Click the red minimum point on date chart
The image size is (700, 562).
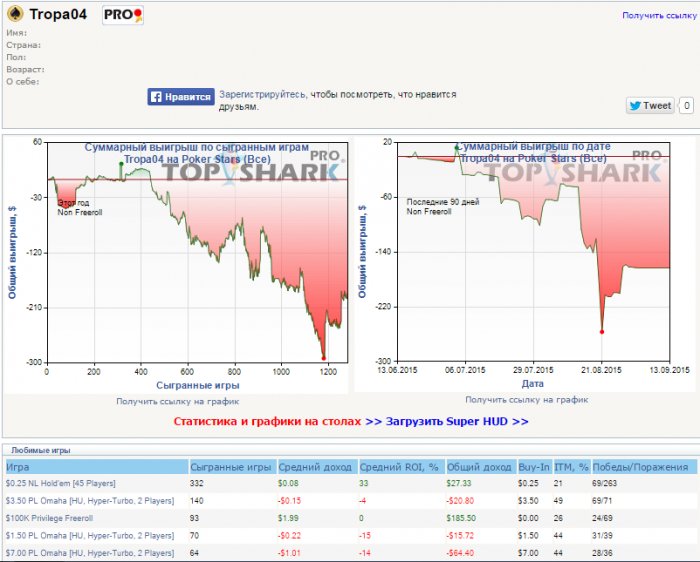coord(602,332)
